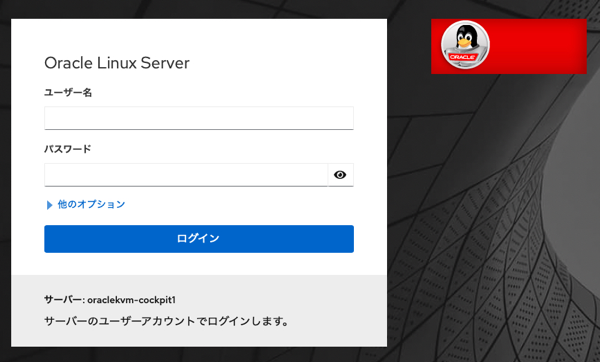Click the server name oraclekvm-cockpit1
Screen dimensions: 600x362
(x=131, y=300)
